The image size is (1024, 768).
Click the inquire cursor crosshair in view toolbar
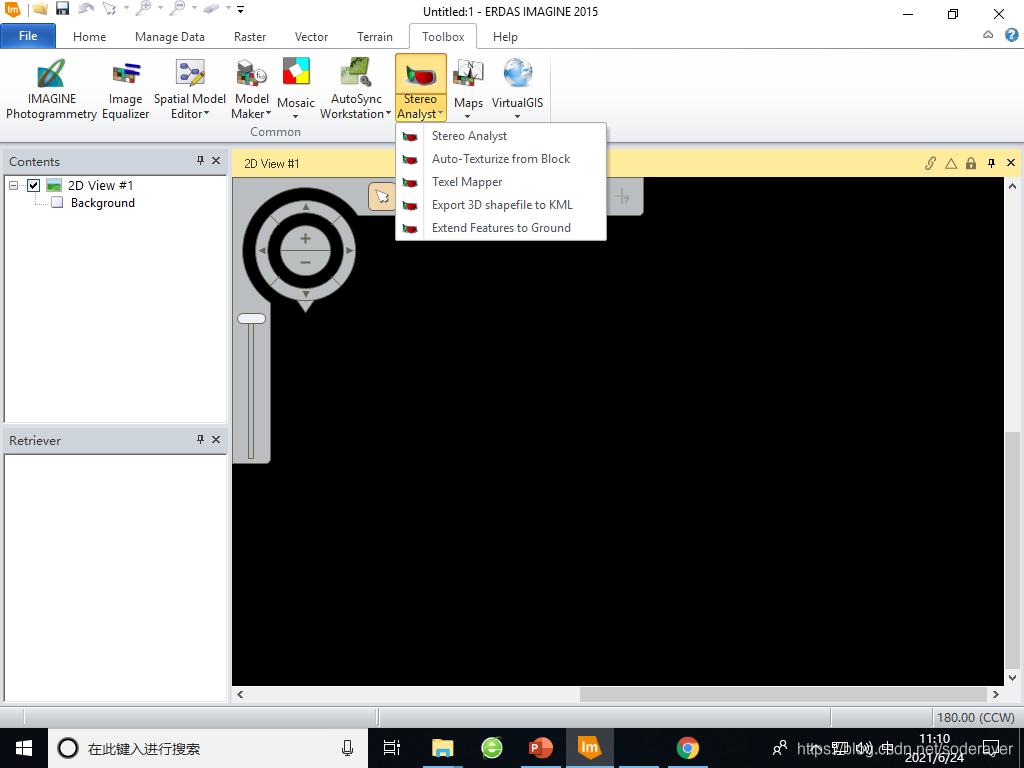(x=622, y=196)
